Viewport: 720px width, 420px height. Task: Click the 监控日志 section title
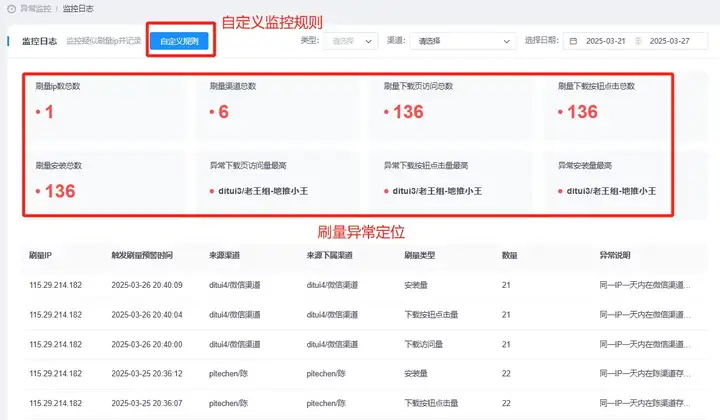pyautogui.click(x=39, y=41)
